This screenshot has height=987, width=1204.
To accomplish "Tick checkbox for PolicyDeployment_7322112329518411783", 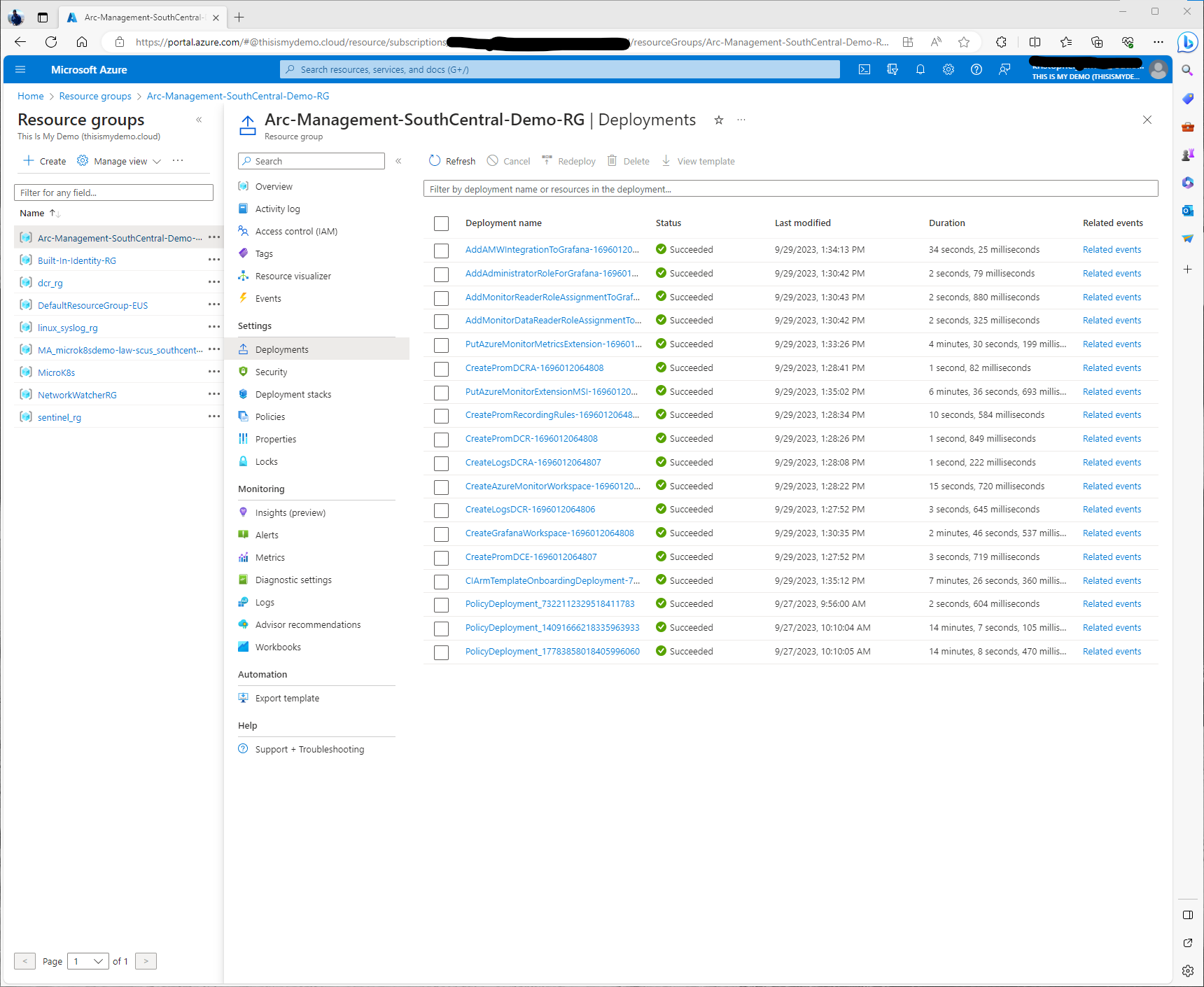I will [x=441, y=605].
